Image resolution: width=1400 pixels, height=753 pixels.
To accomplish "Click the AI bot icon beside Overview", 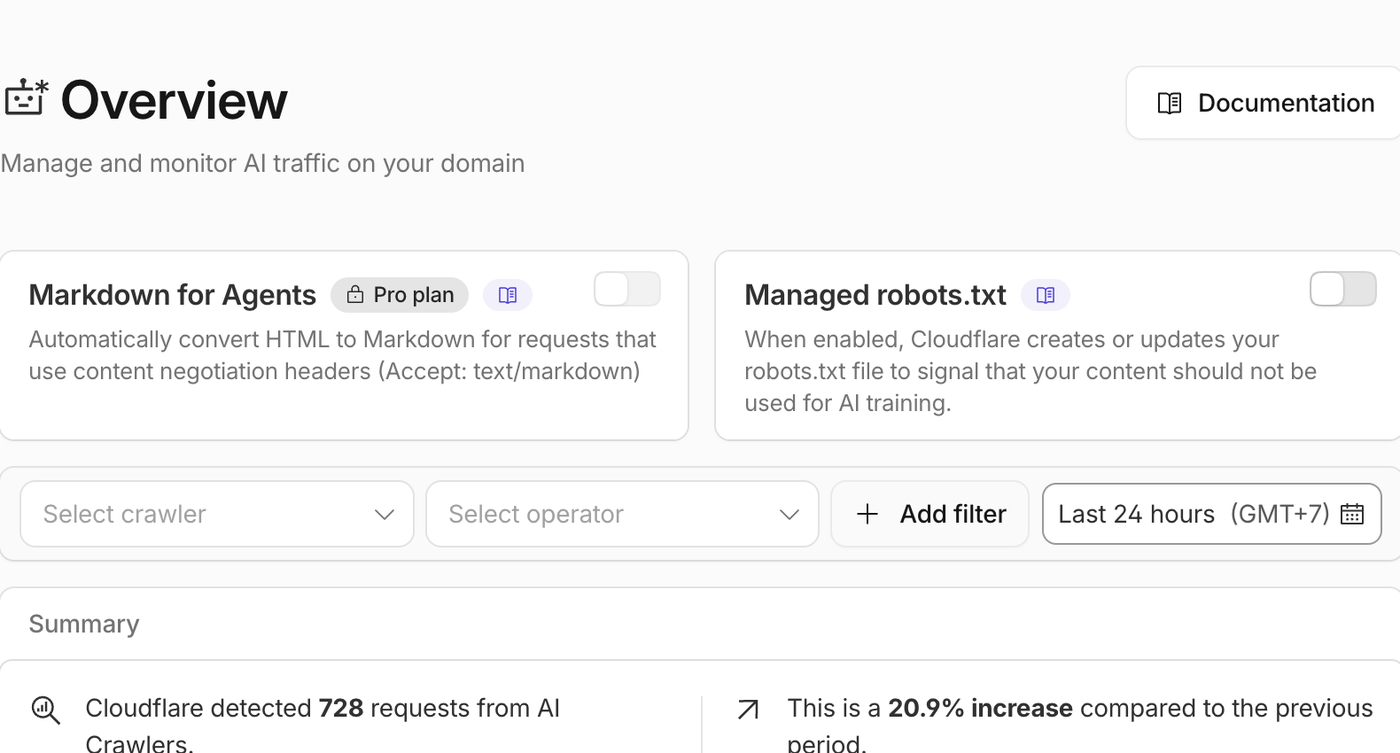I will pos(26,100).
